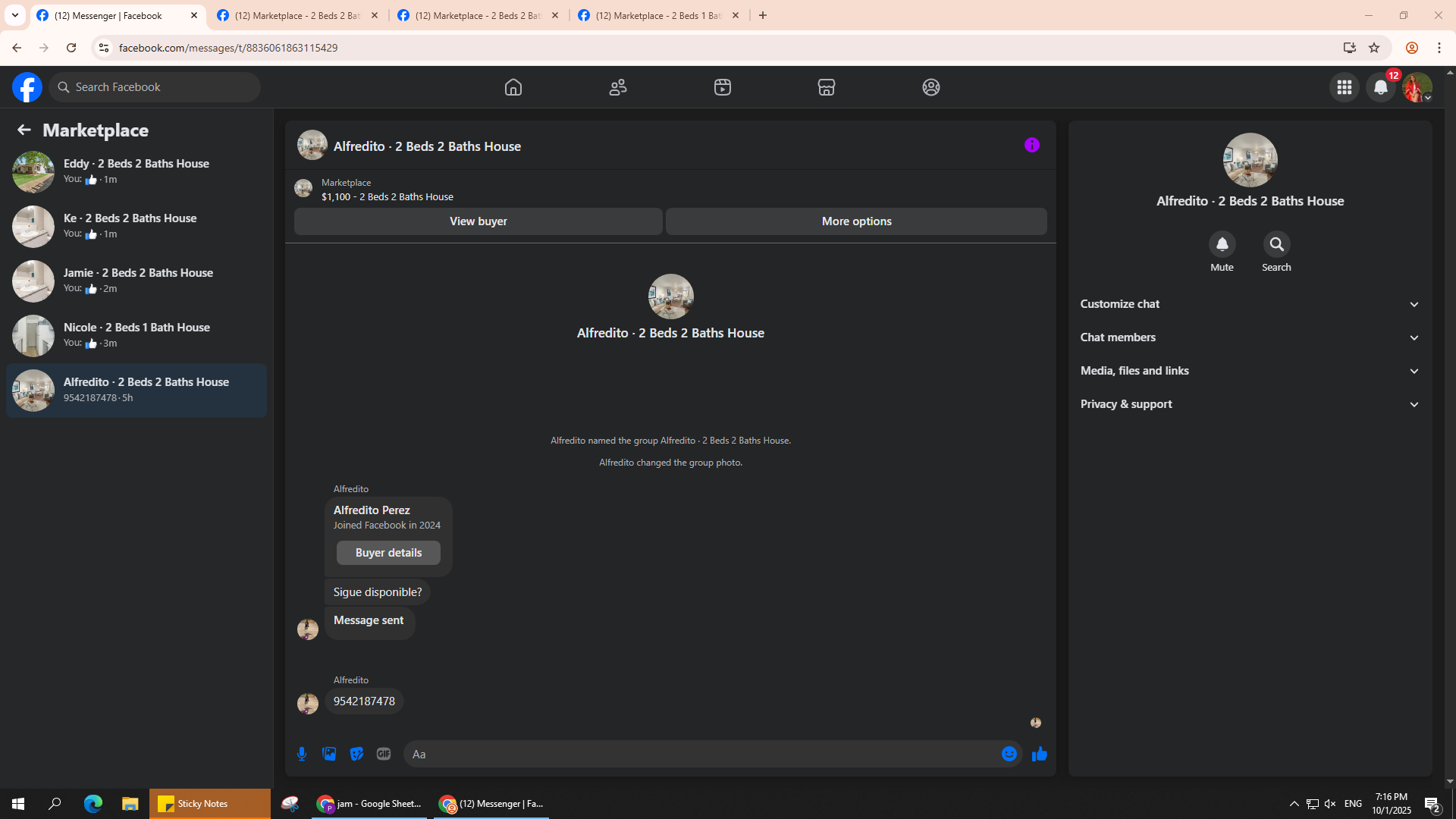Switch to the second Marketplace 2 Beds tab
Viewport: 1456px width, 819px height.
coord(298,15)
